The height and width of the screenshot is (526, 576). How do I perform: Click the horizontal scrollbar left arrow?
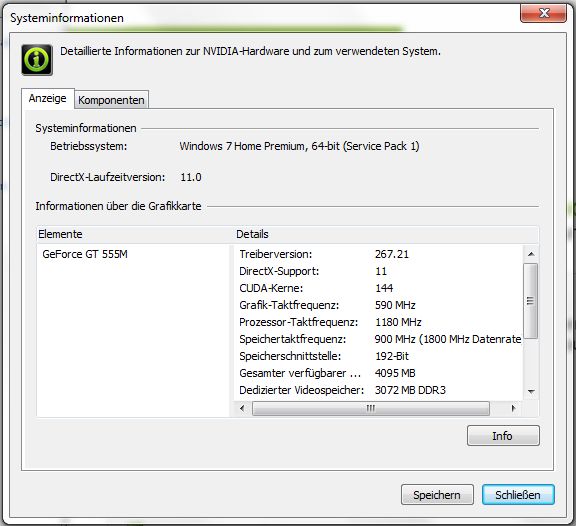click(x=242, y=408)
